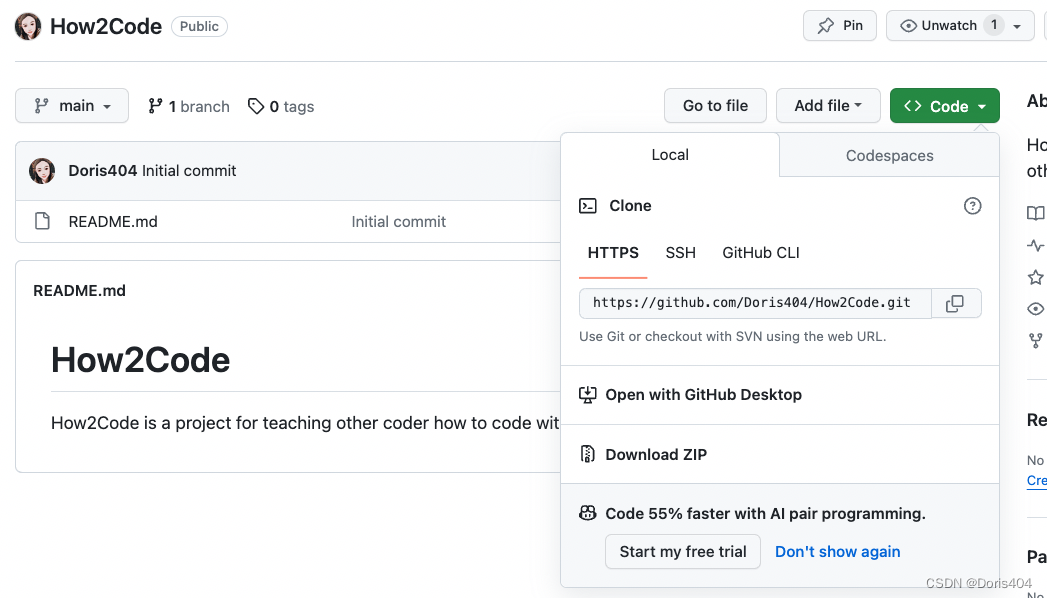Open the README.md file in file list
The width and height of the screenshot is (1047, 598).
(113, 222)
